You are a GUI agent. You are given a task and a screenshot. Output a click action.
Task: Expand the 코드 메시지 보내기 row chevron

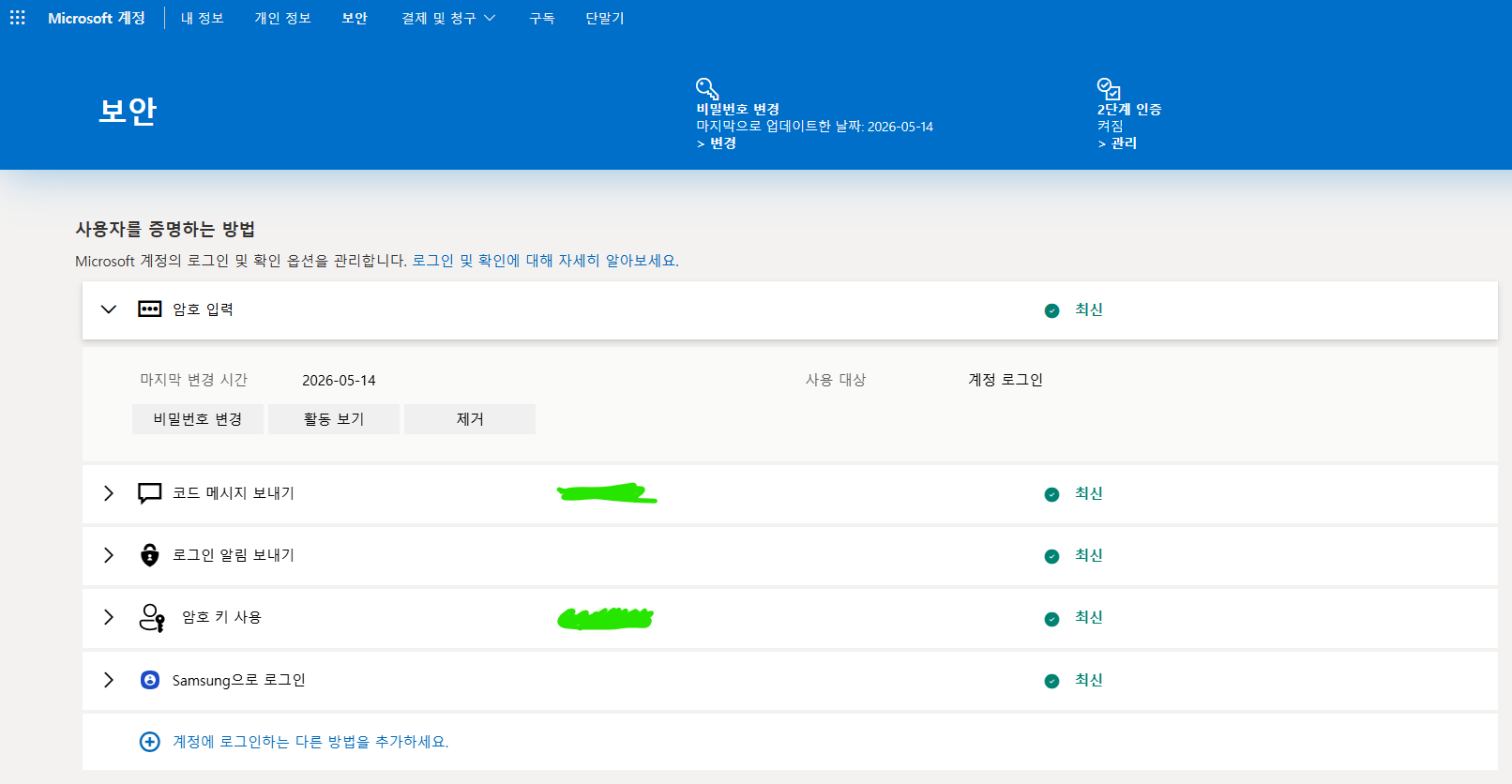[109, 493]
